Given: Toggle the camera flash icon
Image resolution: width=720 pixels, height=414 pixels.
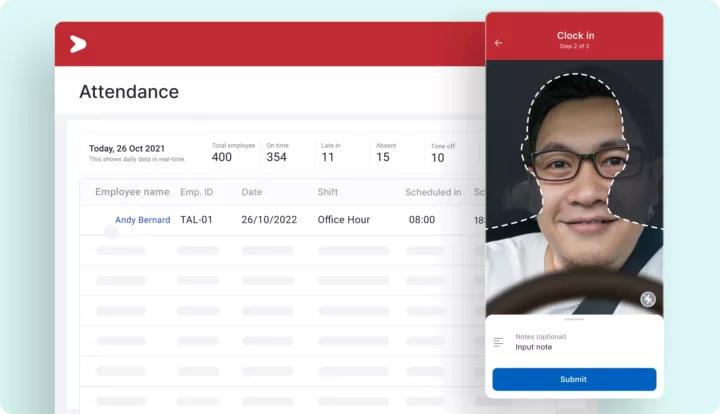Looking at the screenshot, I should pyautogui.click(x=647, y=298).
